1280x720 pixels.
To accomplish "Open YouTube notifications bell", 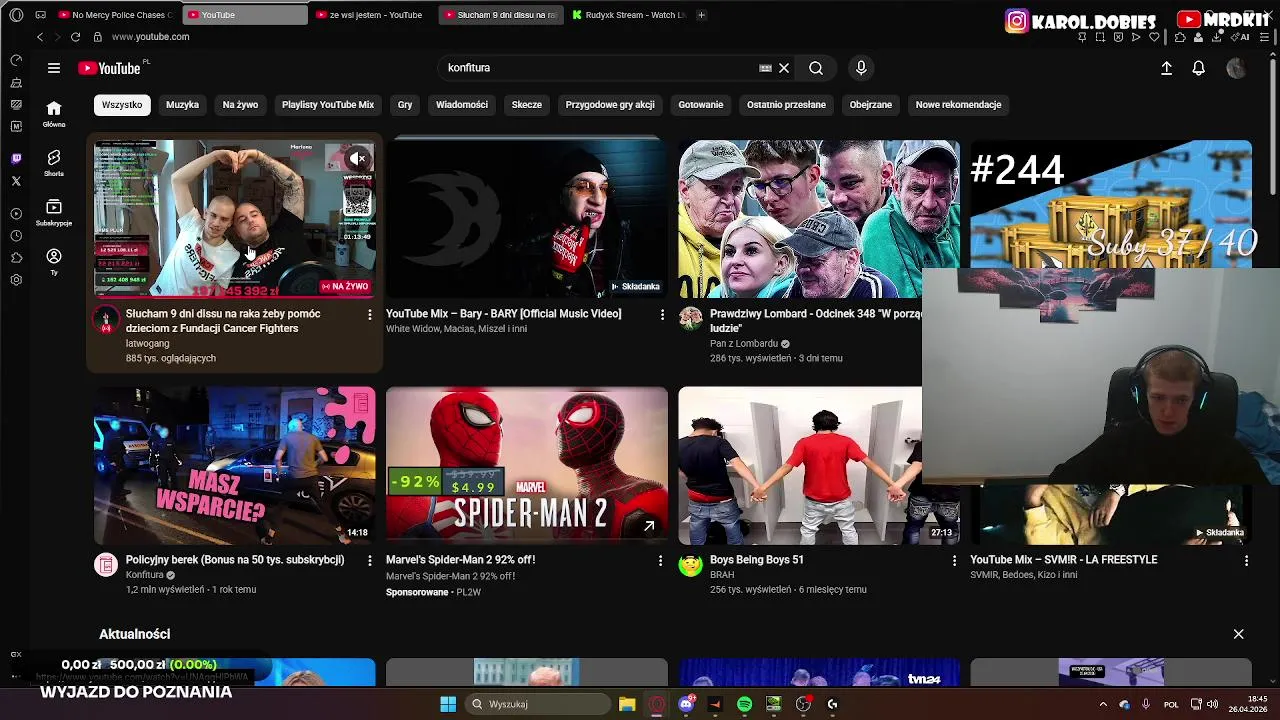I will click(x=1198, y=68).
